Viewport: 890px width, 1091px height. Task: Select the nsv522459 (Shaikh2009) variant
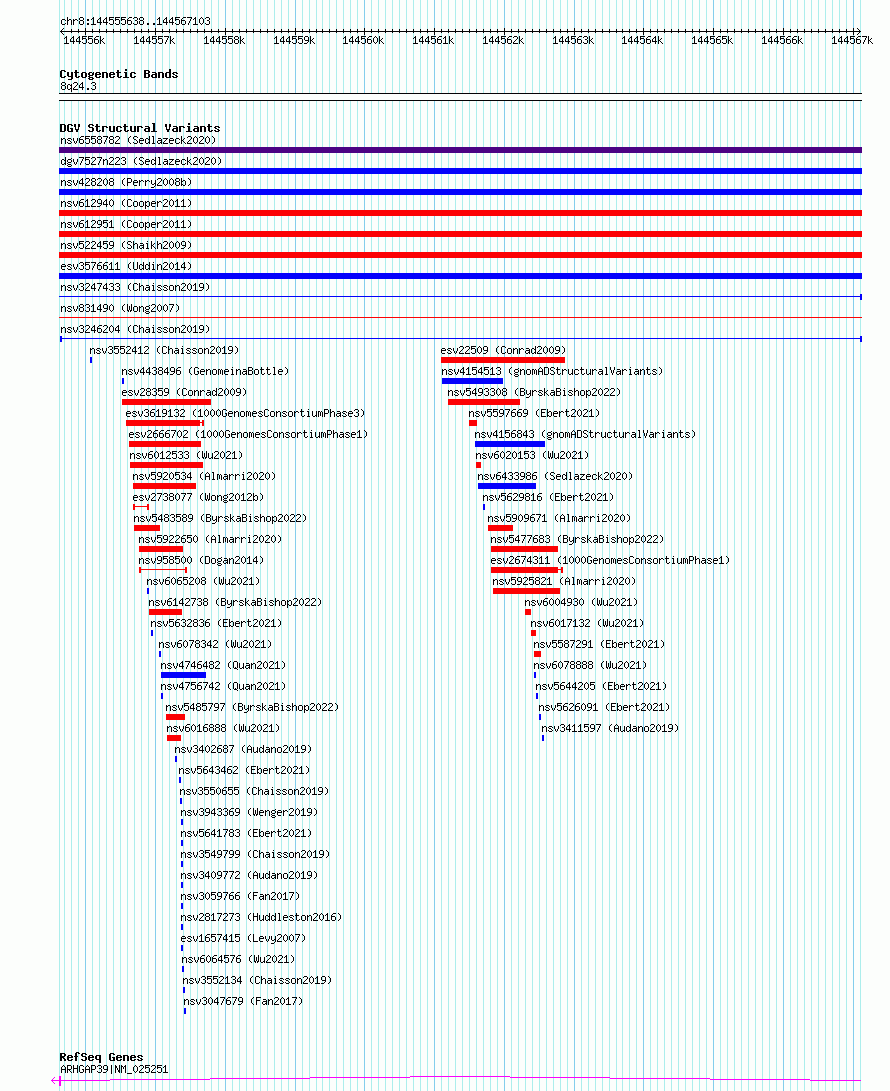(126, 245)
